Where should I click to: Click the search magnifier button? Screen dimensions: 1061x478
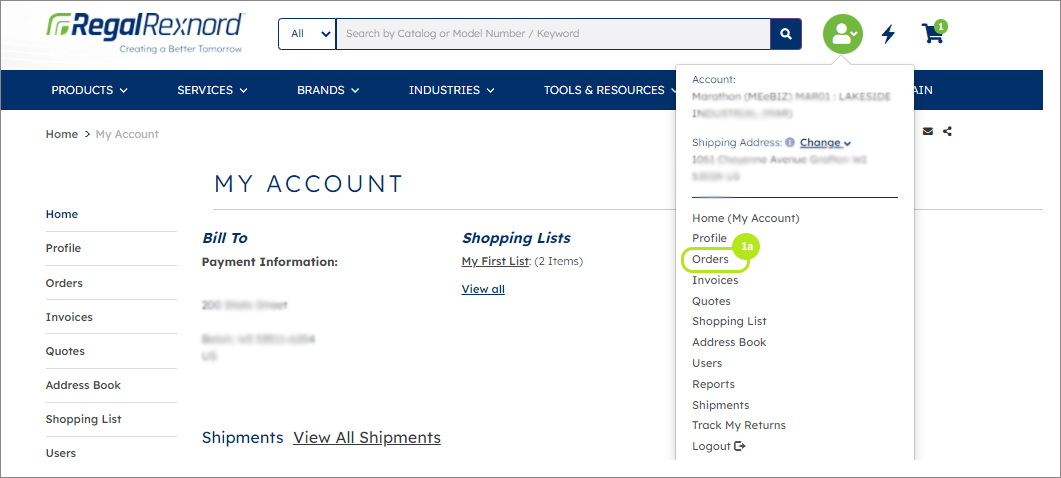point(786,34)
